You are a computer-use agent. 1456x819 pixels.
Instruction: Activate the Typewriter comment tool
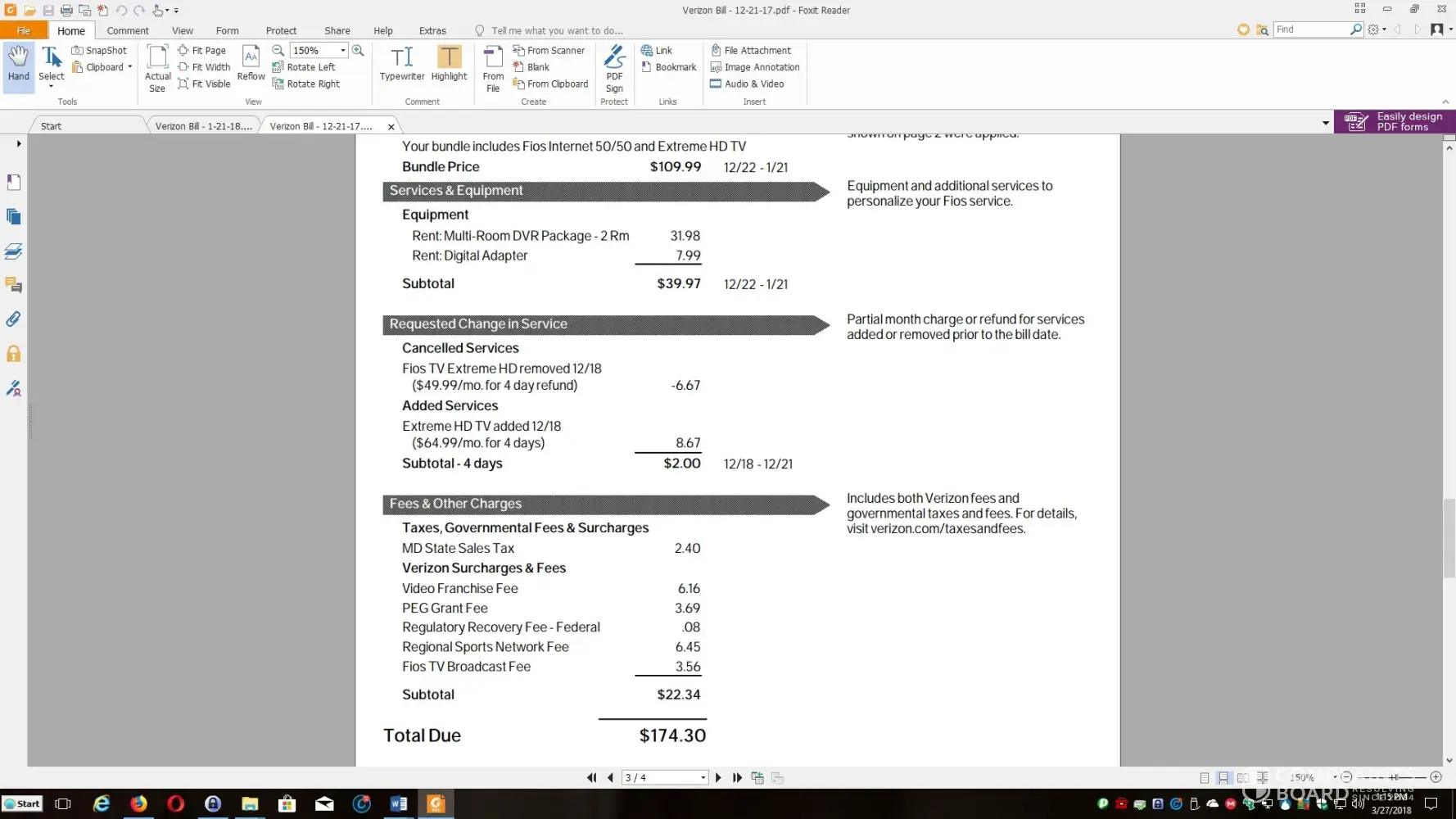click(x=401, y=64)
